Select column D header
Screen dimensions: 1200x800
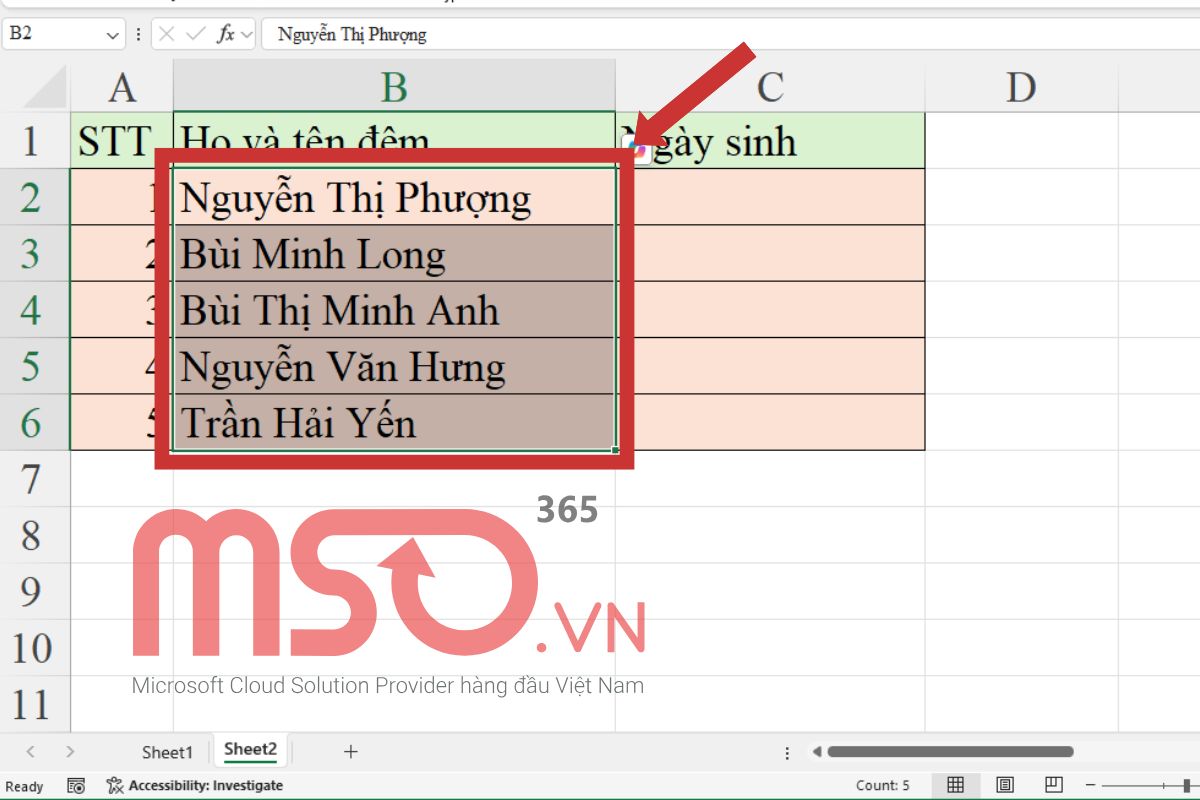[x=1021, y=87]
